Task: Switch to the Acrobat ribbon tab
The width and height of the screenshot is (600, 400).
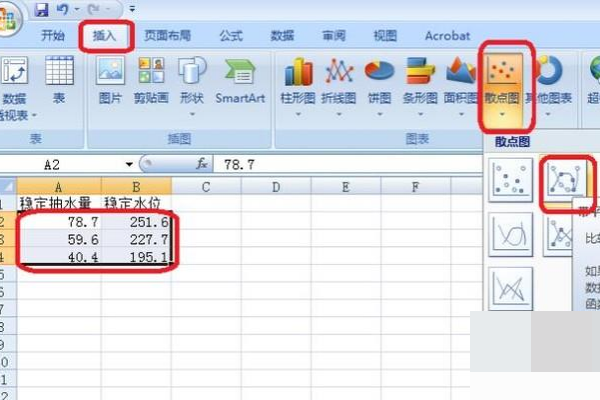Action: point(447,36)
